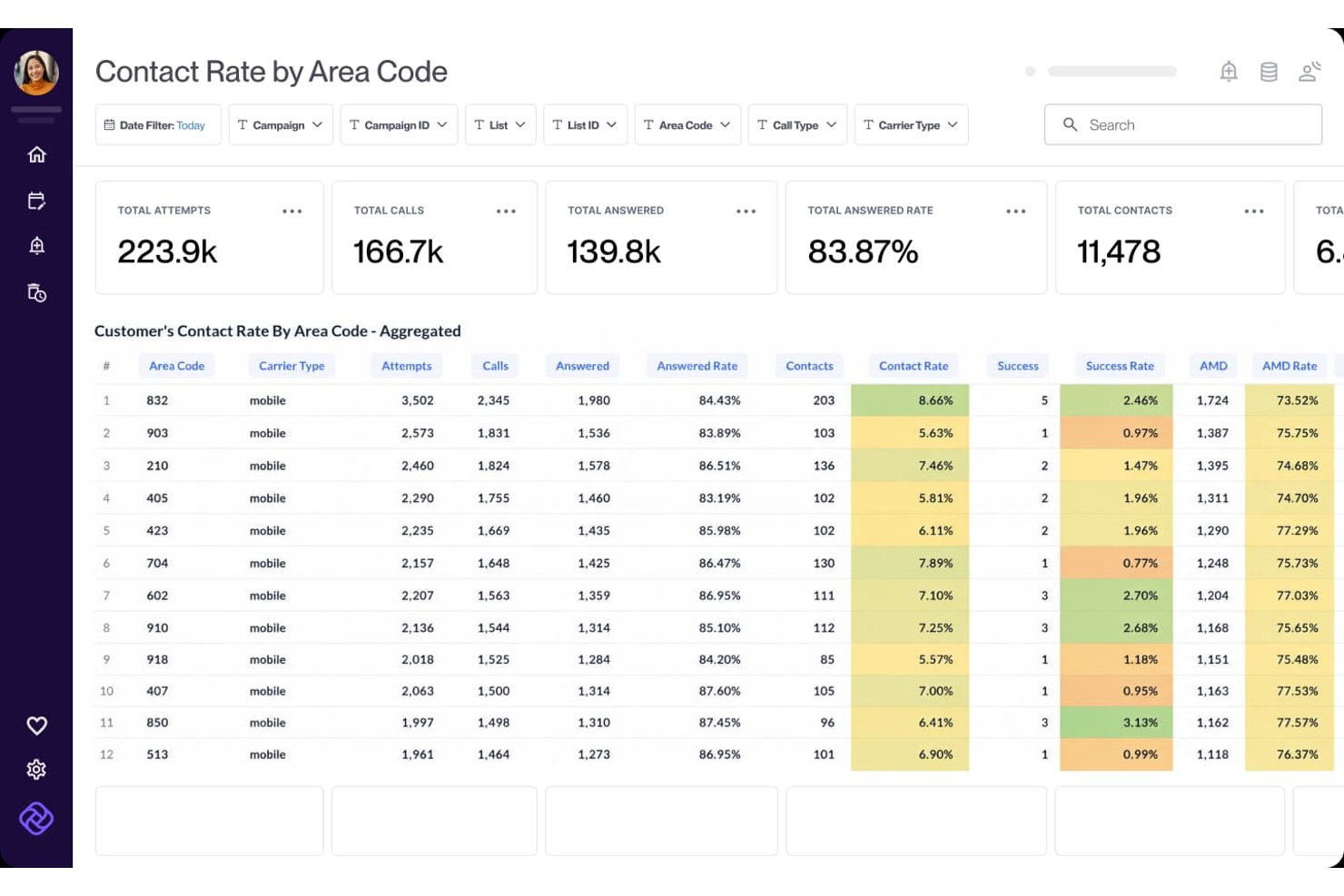Image resolution: width=1344 pixels, height=896 pixels.
Task: Sort by Answered Rate column header
Action: pyautogui.click(x=697, y=366)
